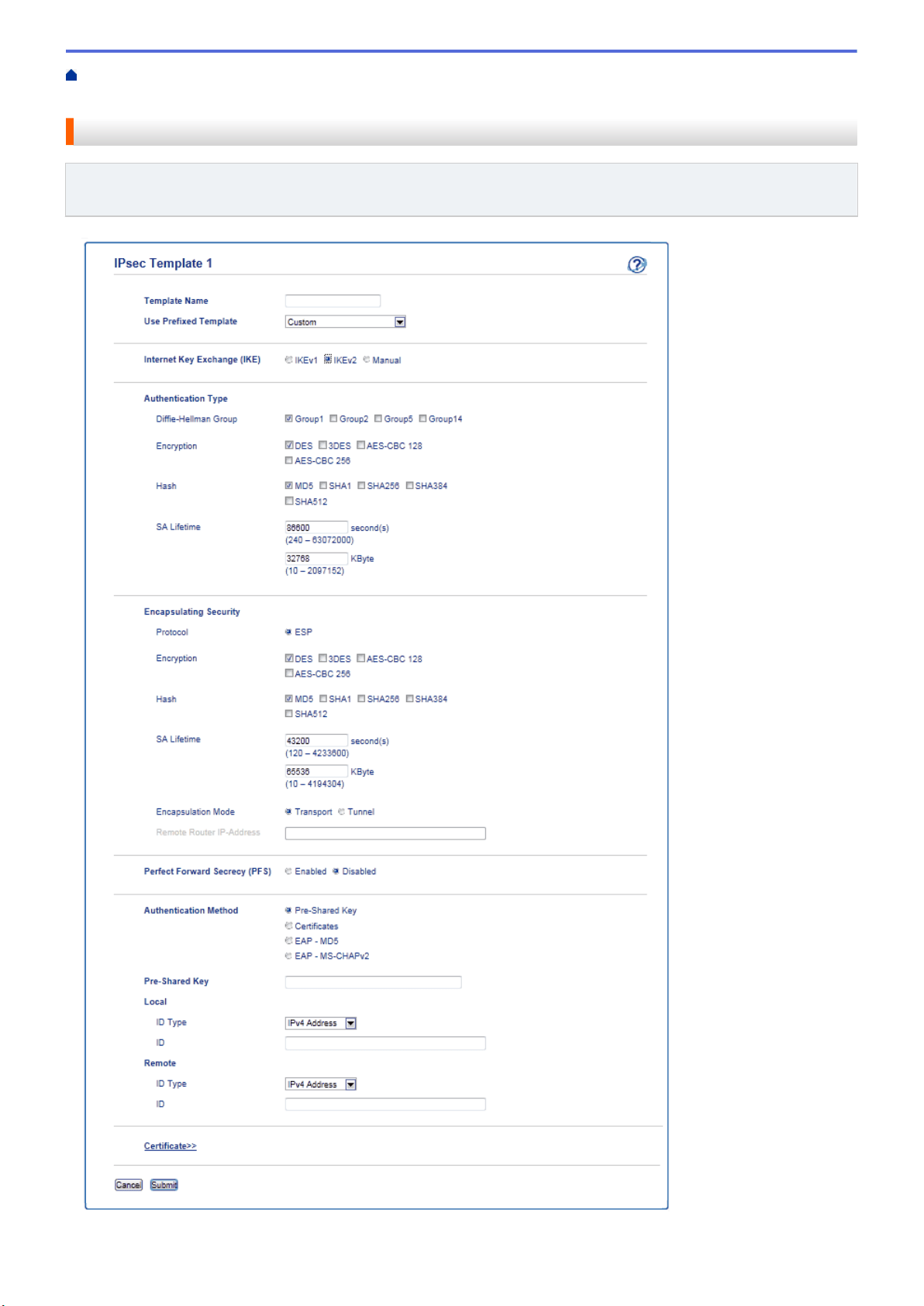Click the 43200 seconds SA Lifetime field

316,740
